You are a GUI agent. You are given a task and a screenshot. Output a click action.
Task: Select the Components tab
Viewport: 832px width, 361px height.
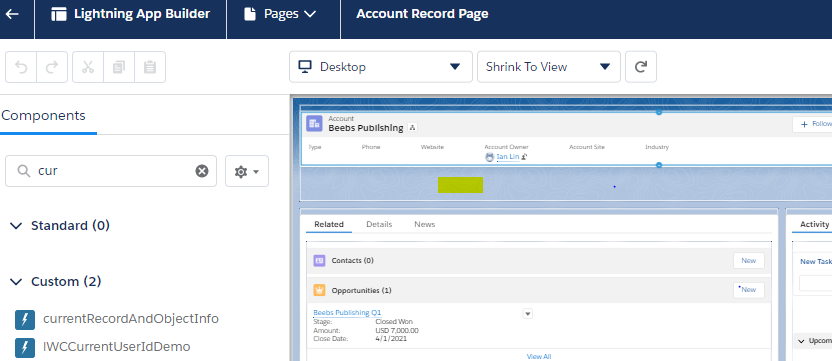point(44,115)
